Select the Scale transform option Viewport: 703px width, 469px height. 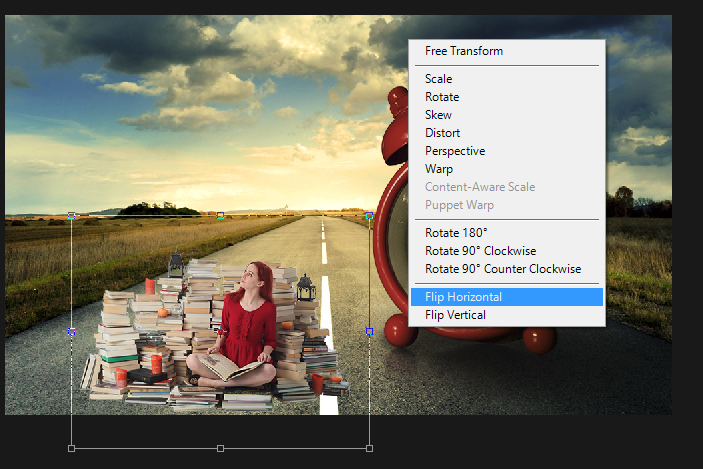[x=438, y=79]
